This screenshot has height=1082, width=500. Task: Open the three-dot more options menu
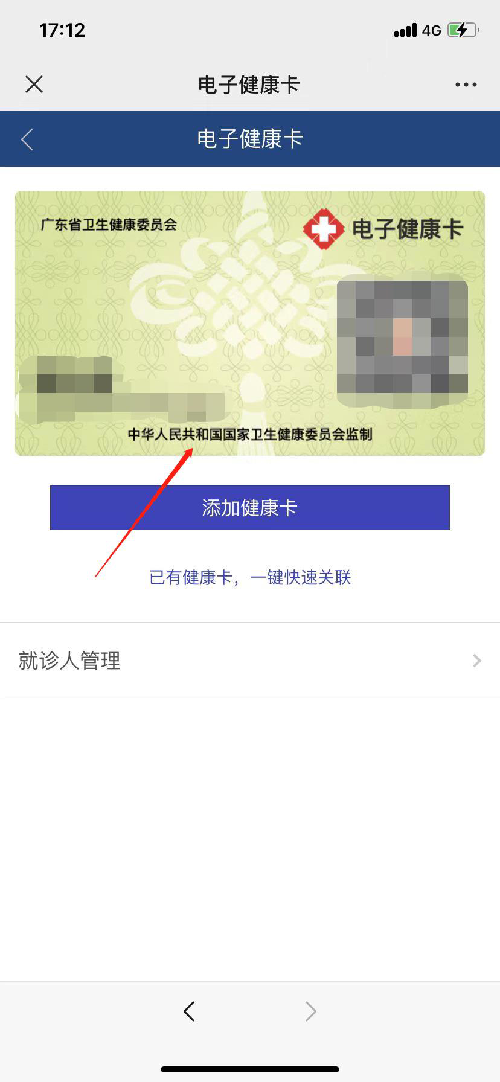point(466,85)
